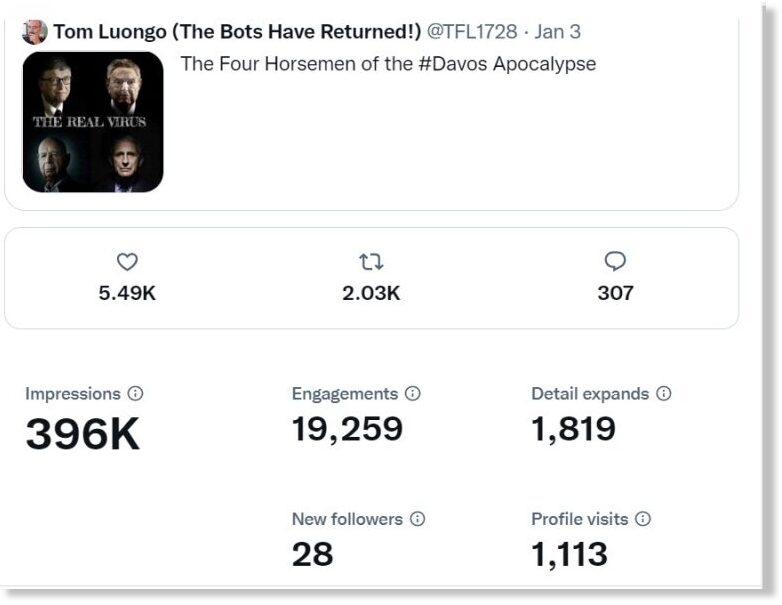782x605 pixels.
Task: Open the Engagements info icon
Action: click(412, 394)
